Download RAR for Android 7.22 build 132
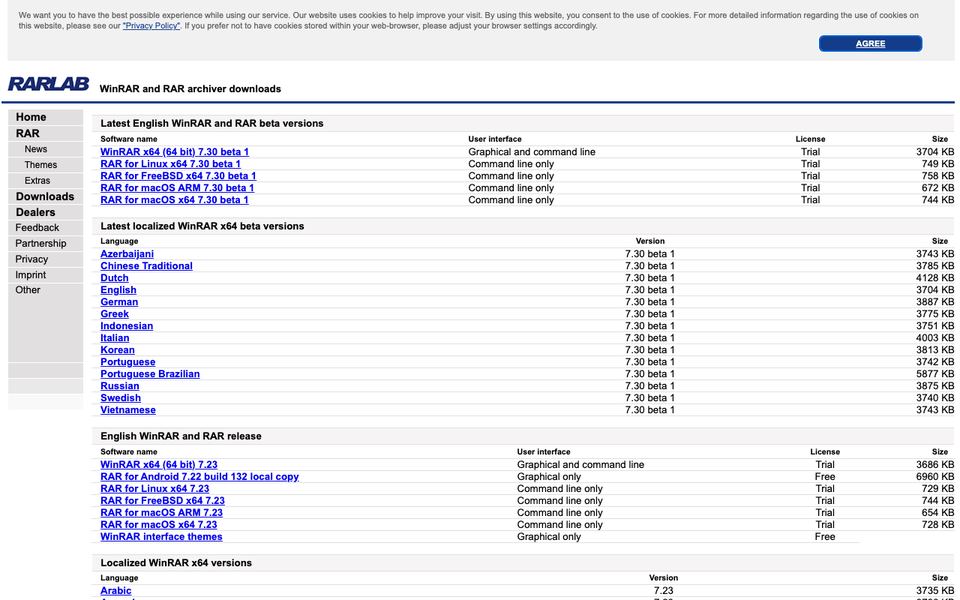Screen dimensions: 960x600 (x=200, y=477)
